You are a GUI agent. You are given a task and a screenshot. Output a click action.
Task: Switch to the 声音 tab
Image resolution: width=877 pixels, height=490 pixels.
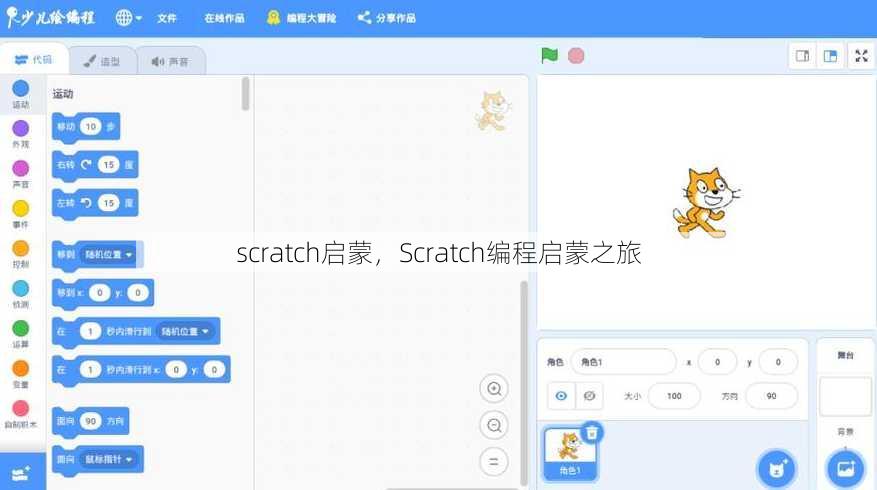(x=170, y=61)
